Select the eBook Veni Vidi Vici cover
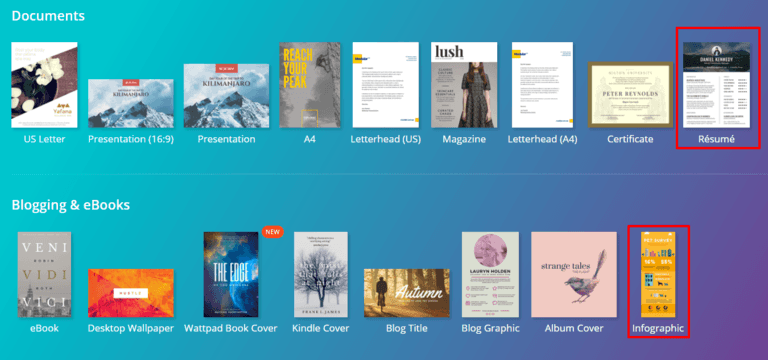This screenshot has width=768, height=360. (44, 275)
